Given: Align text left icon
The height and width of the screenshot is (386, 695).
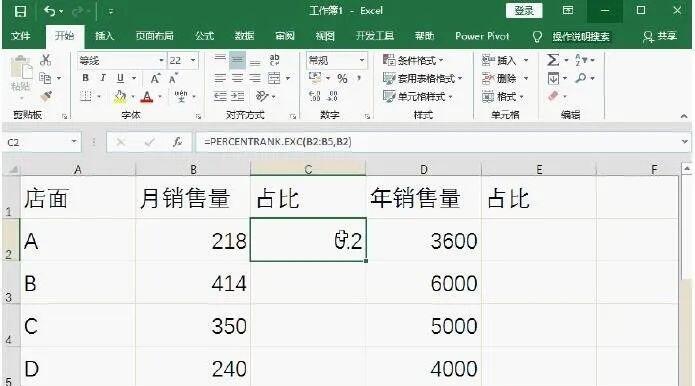Looking at the screenshot, I should 220,78.
